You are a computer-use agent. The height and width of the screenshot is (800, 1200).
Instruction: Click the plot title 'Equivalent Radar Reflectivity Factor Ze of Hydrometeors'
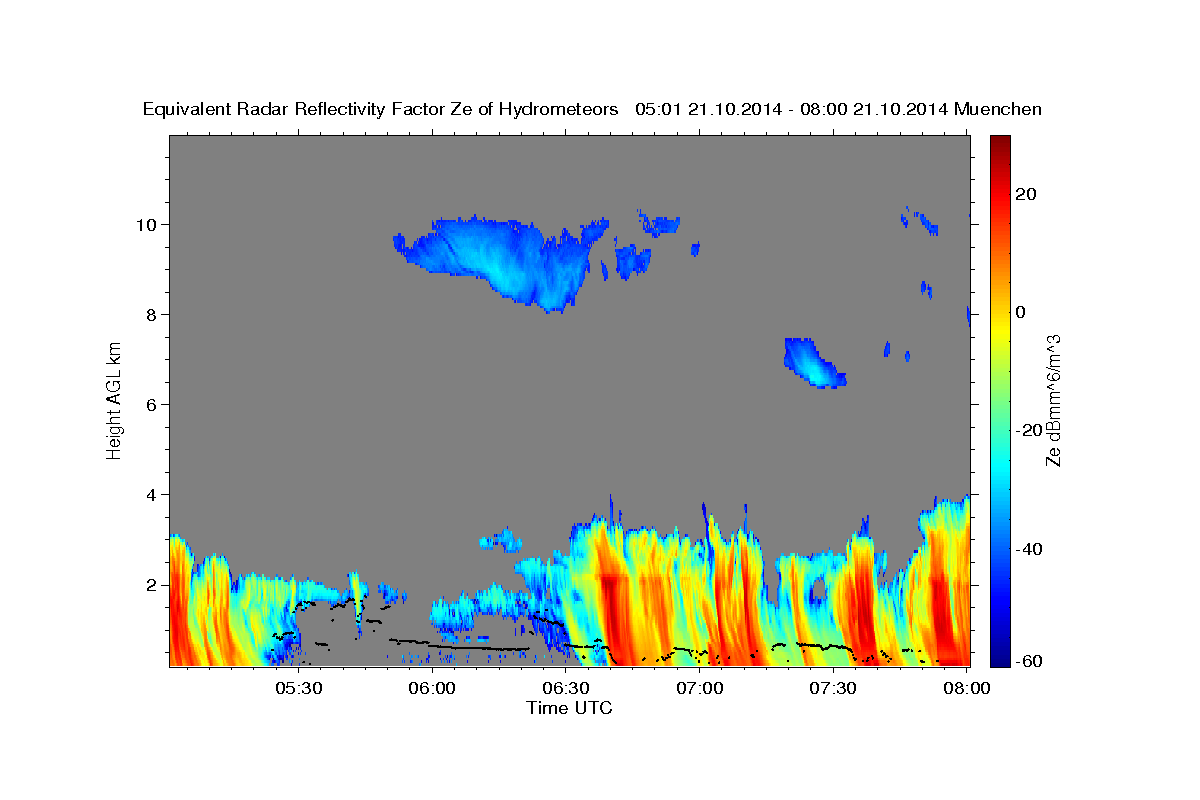[x=380, y=110]
